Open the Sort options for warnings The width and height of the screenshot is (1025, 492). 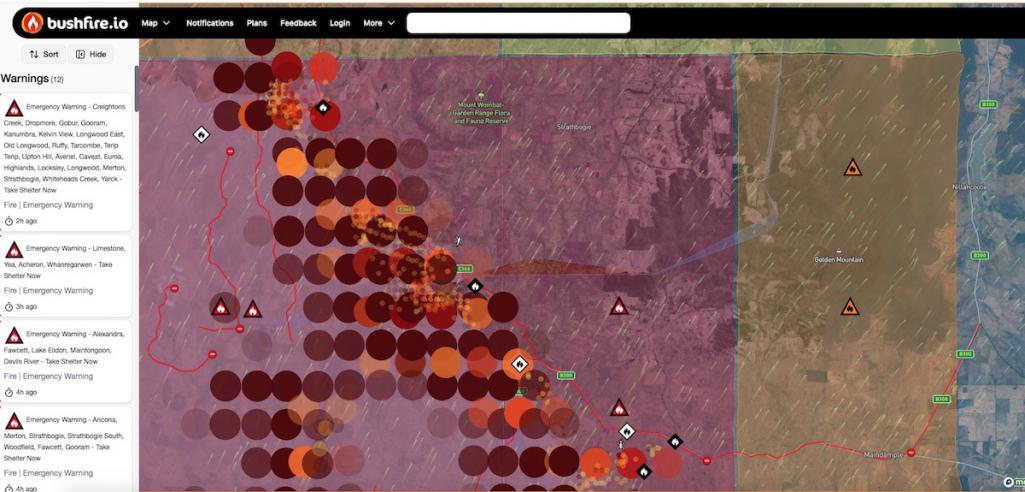coord(44,54)
